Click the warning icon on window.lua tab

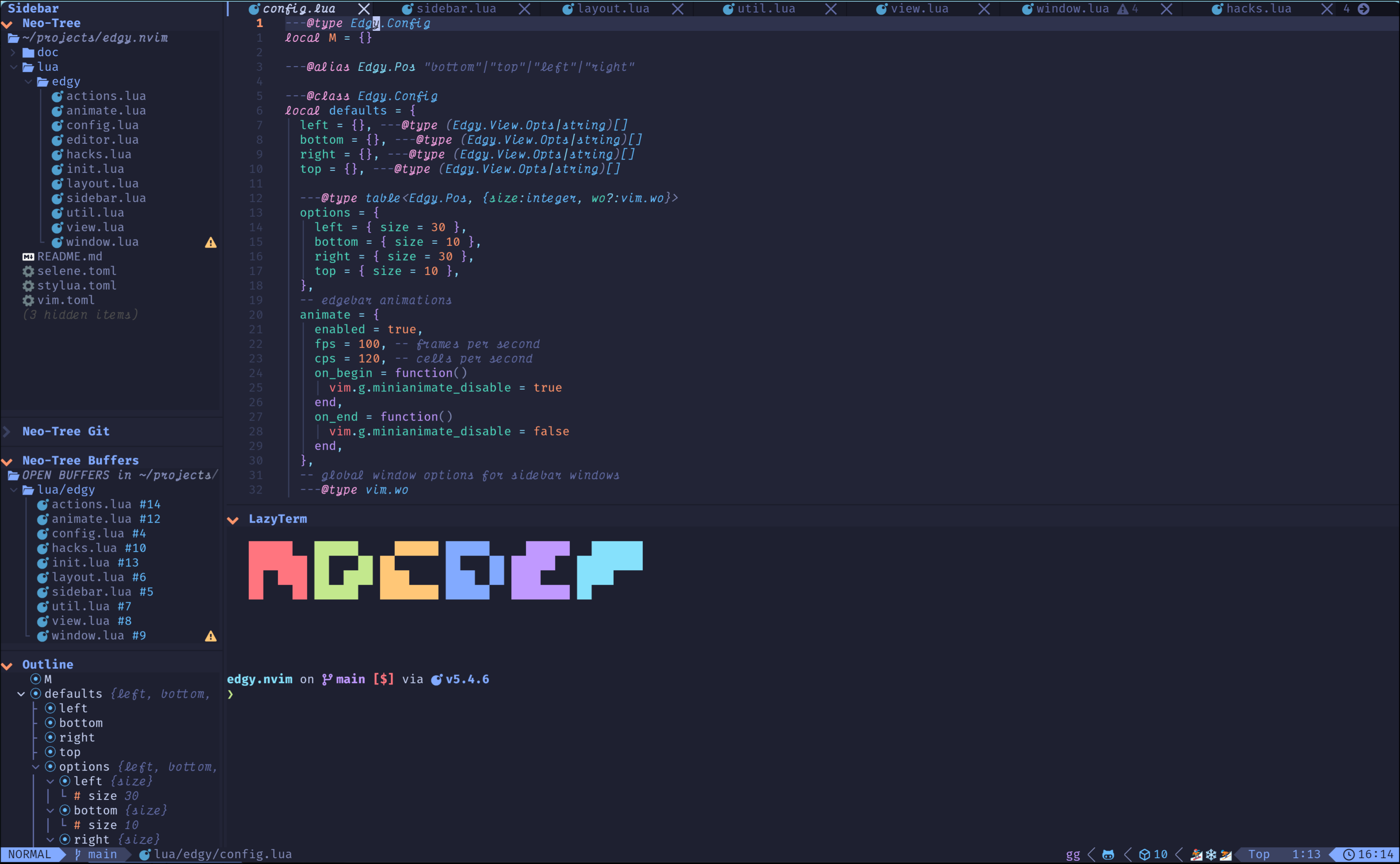tap(1123, 9)
